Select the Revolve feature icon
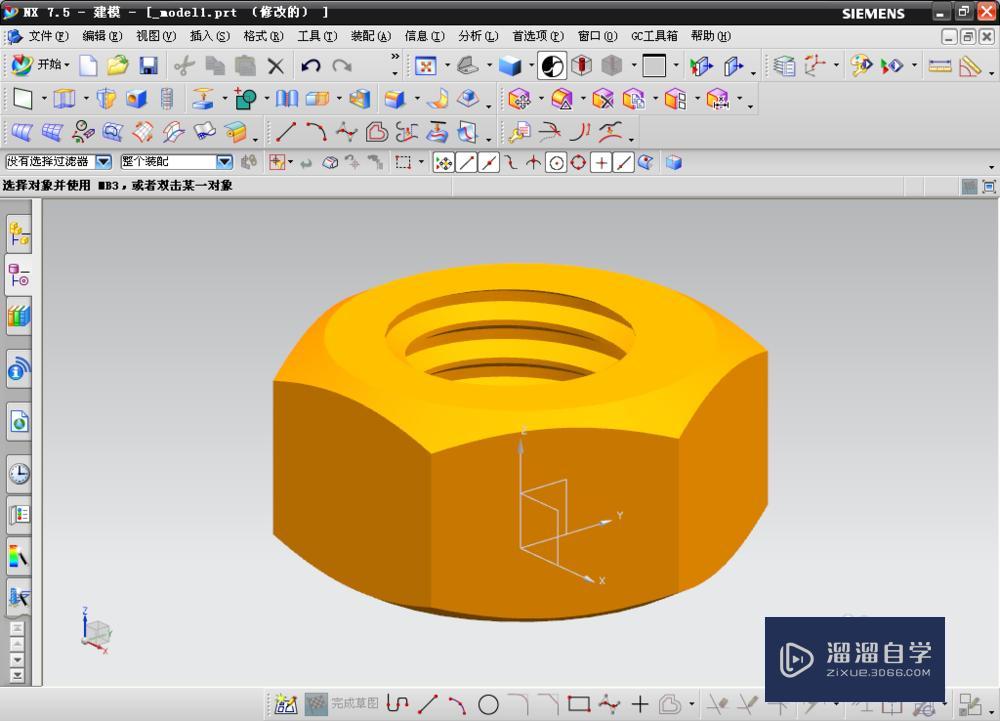1000x721 pixels. click(x=106, y=99)
